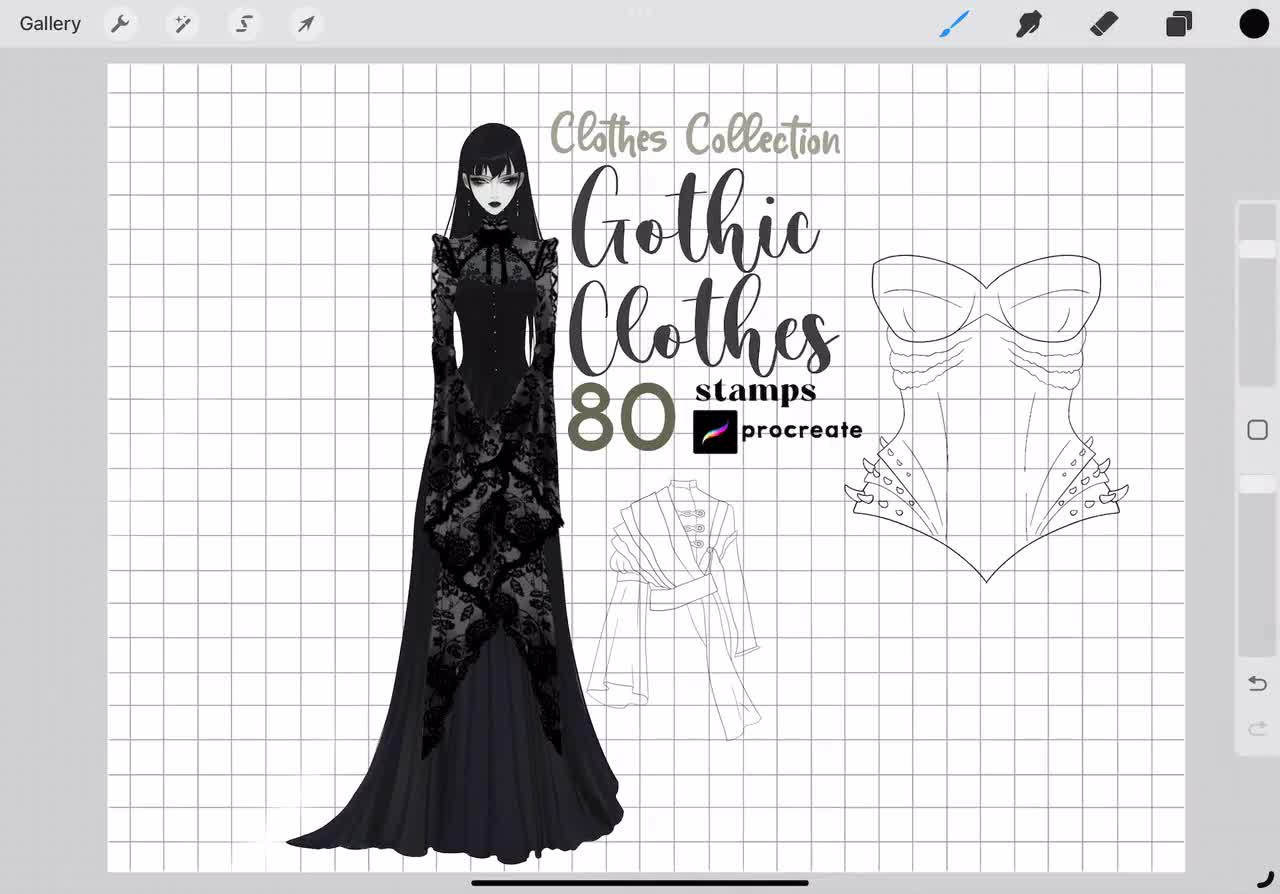The width and height of the screenshot is (1280, 894).
Task: Click the redo arrow in sidebar
Action: [1257, 729]
